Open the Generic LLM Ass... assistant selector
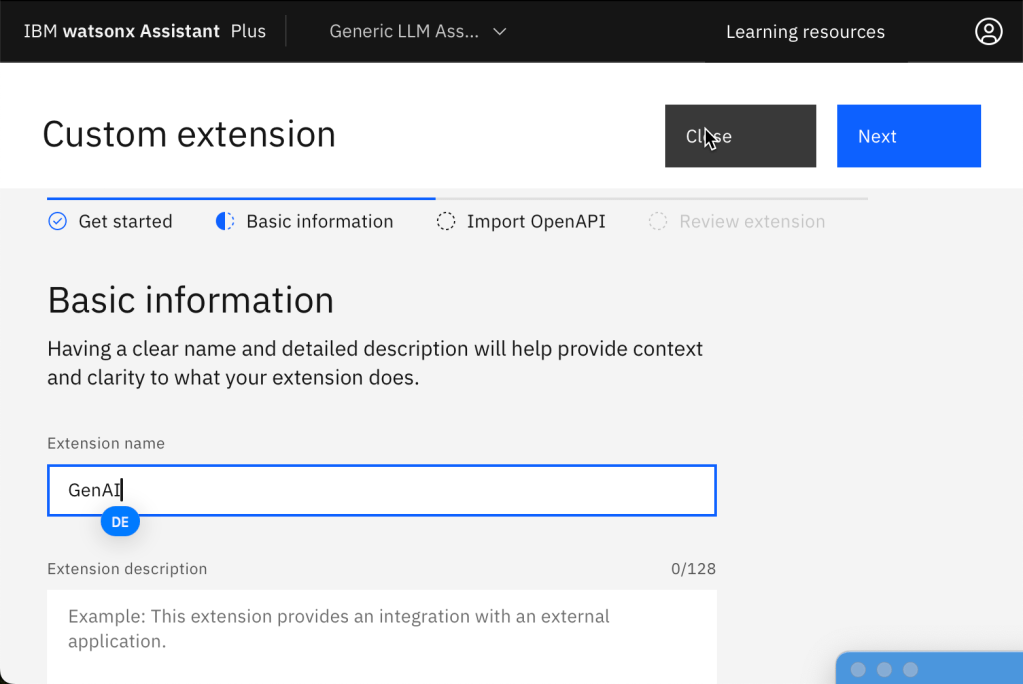Viewport: 1023px width, 684px height. tap(404, 31)
